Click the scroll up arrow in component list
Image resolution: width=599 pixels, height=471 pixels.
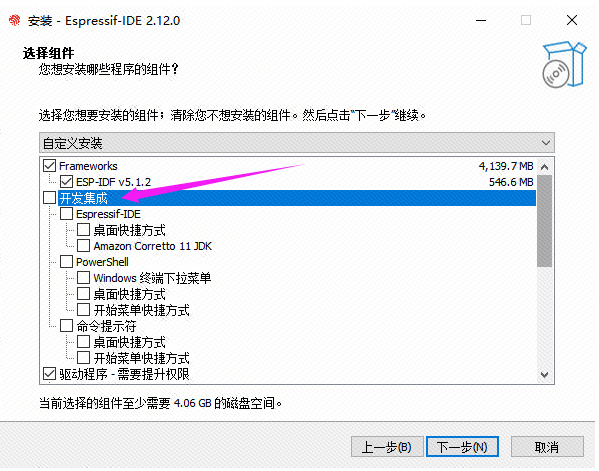(545, 167)
